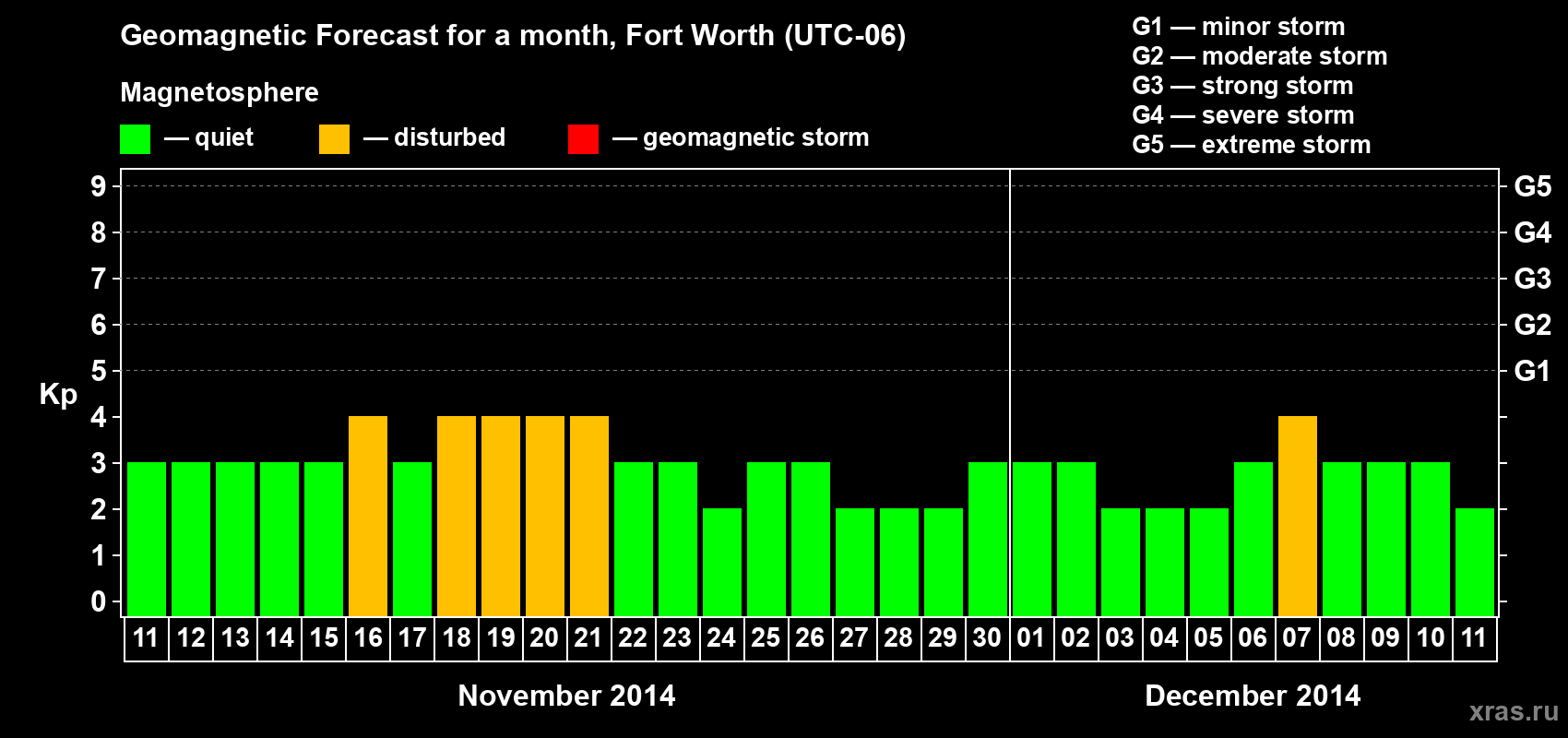
Task: Click the G4 right-axis label
Action: pyautogui.click(x=1532, y=232)
